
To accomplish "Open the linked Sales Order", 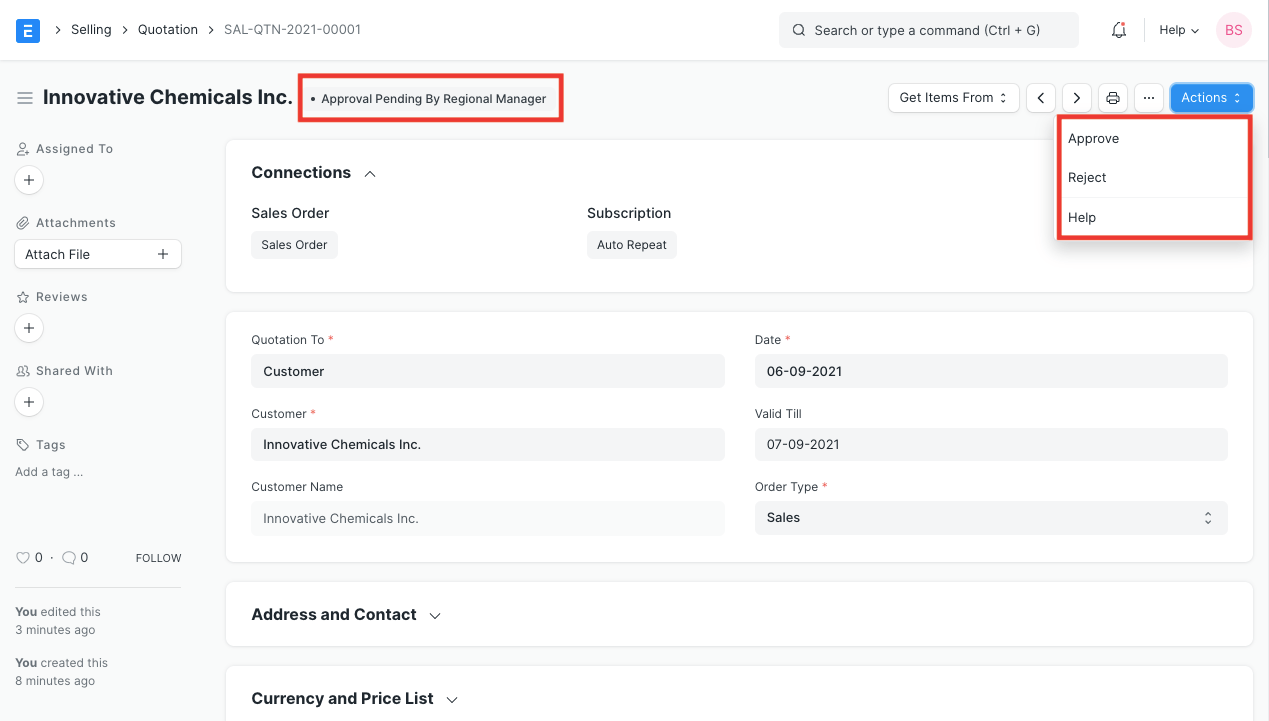I will click(x=293, y=244).
